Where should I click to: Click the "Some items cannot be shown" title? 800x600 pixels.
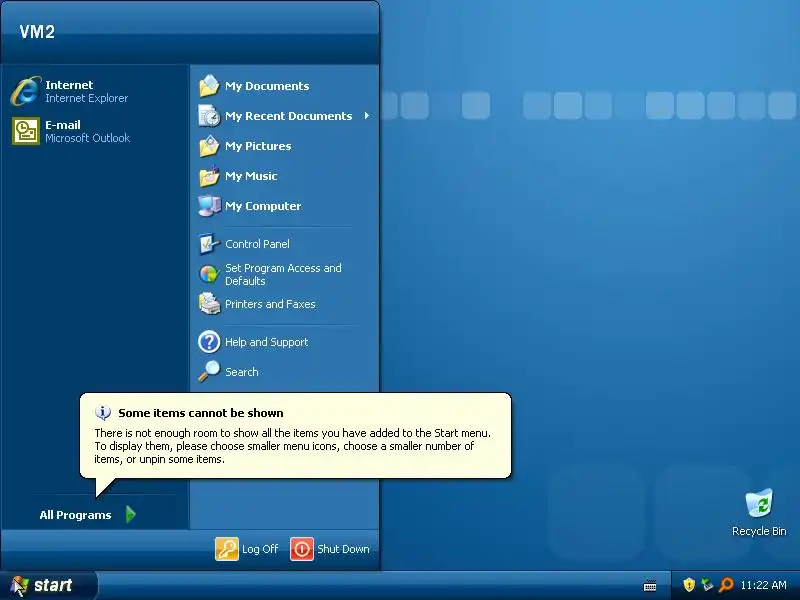pyautogui.click(x=201, y=413)
